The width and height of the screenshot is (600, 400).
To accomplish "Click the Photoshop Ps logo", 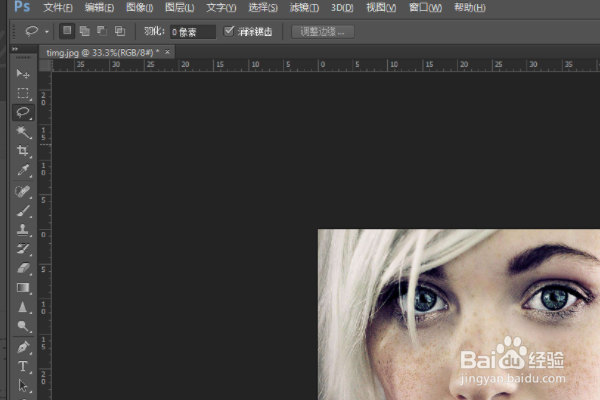I will pos(22,7).
